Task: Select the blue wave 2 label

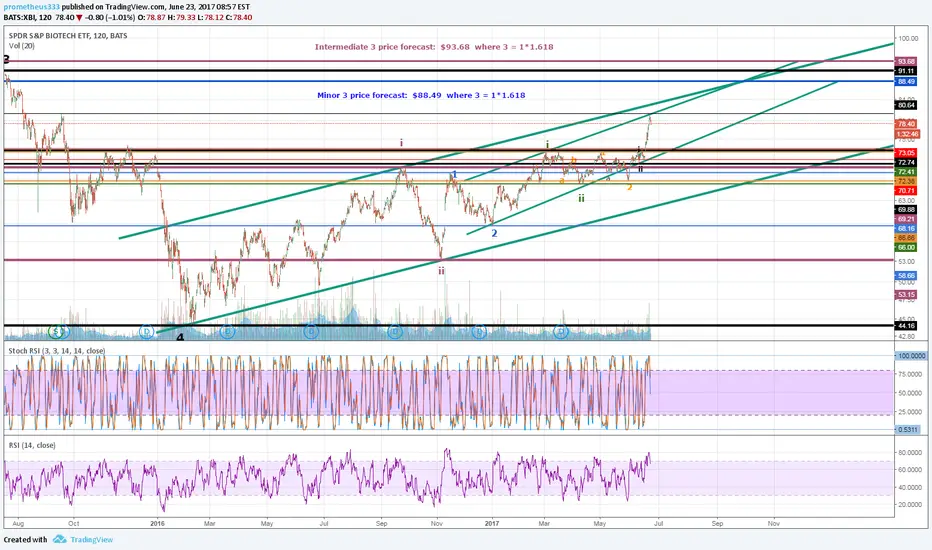Action: click(494, 234)
